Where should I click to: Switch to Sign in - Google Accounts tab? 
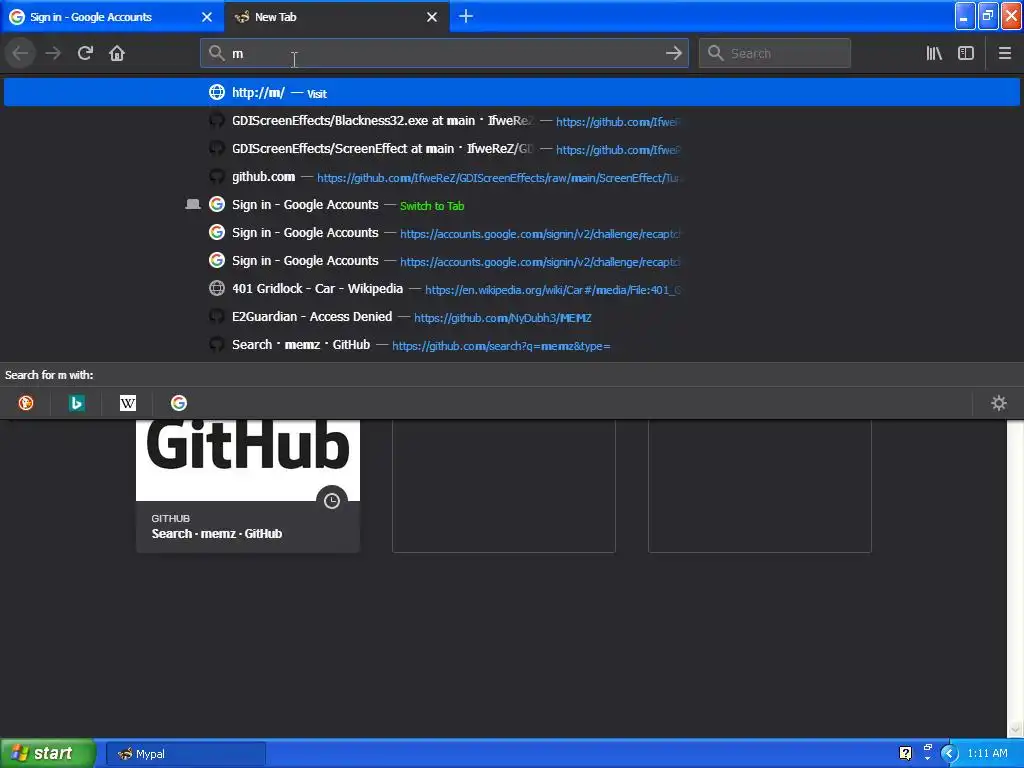pos(112,17)
